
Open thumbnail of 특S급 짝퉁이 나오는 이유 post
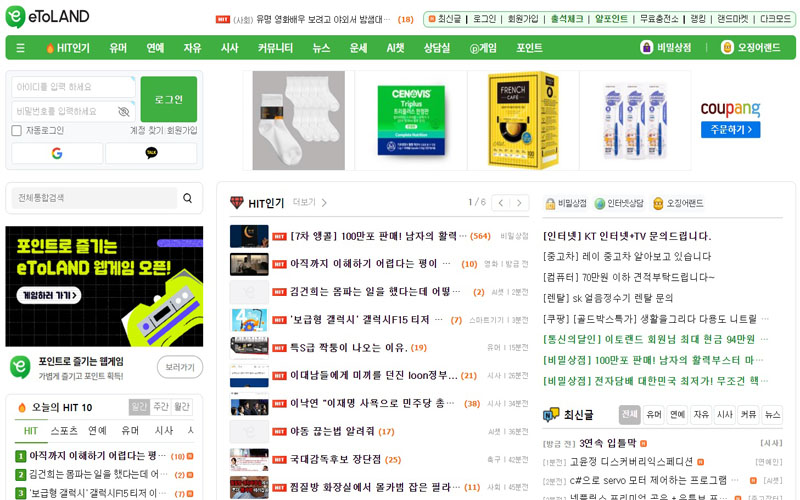tap(249, 347)
